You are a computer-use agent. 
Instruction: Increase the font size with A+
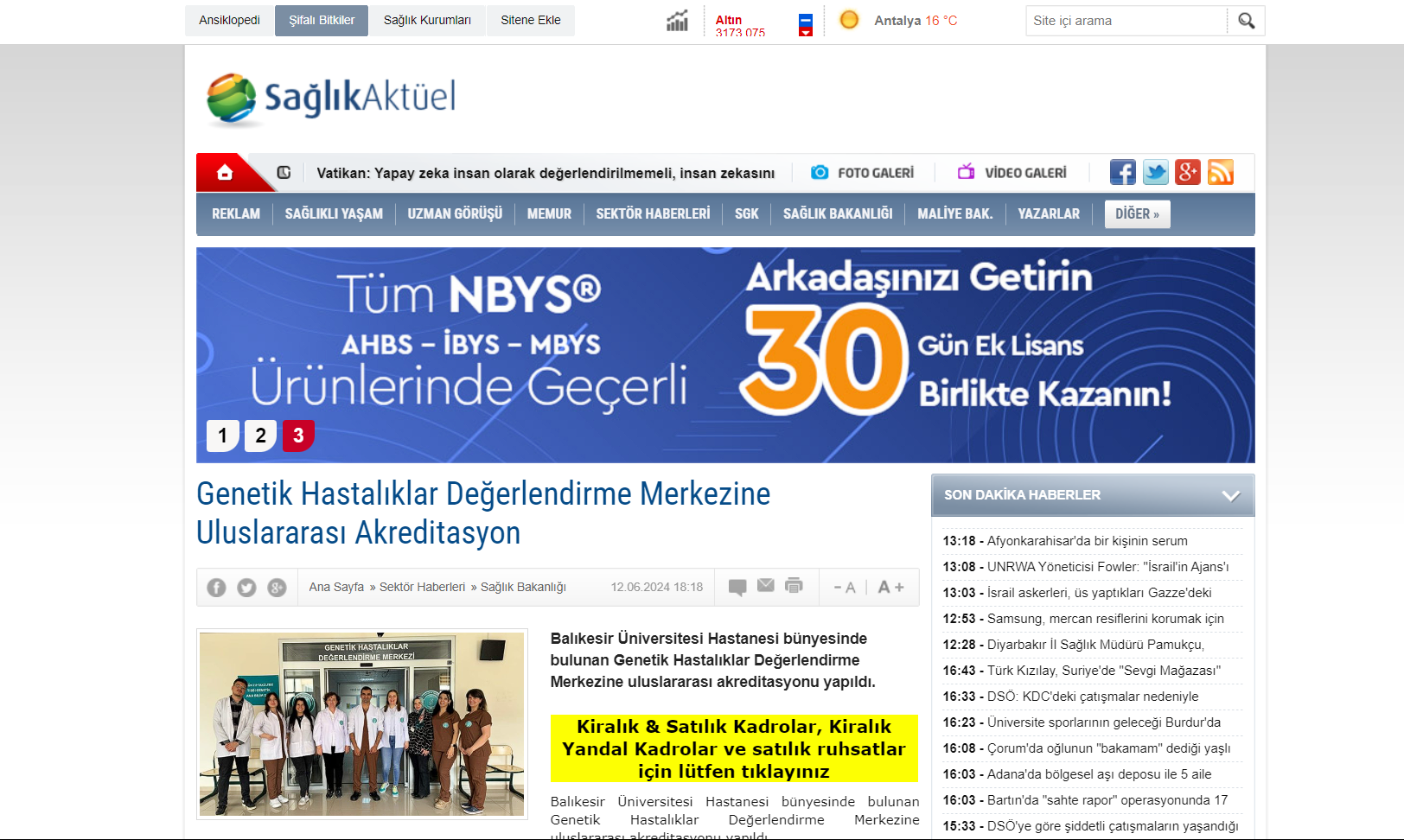coord(890,588)
